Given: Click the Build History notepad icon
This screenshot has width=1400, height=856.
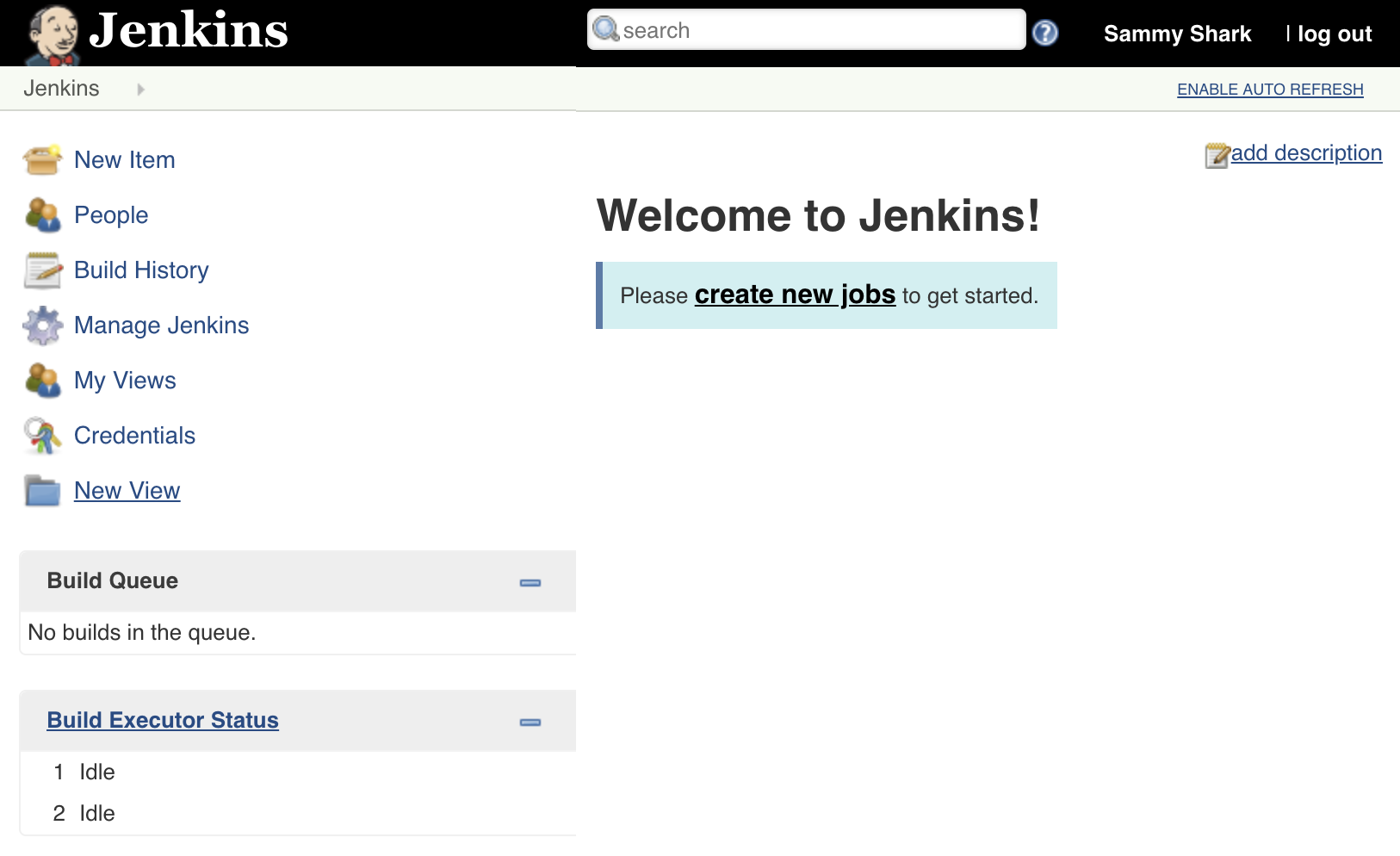Looking at the screenshot, I should [42, 270].
